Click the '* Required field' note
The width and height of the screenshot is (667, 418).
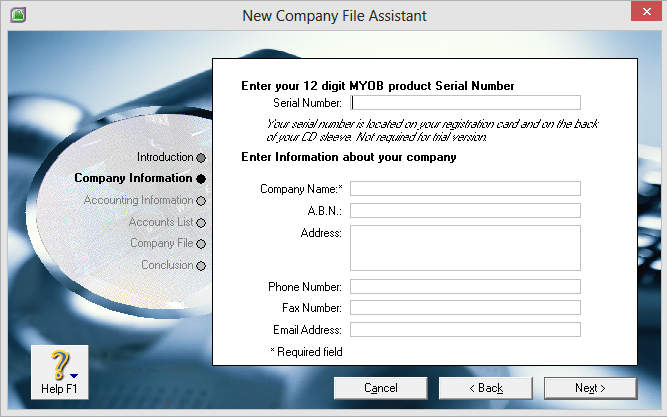point(306,352)
